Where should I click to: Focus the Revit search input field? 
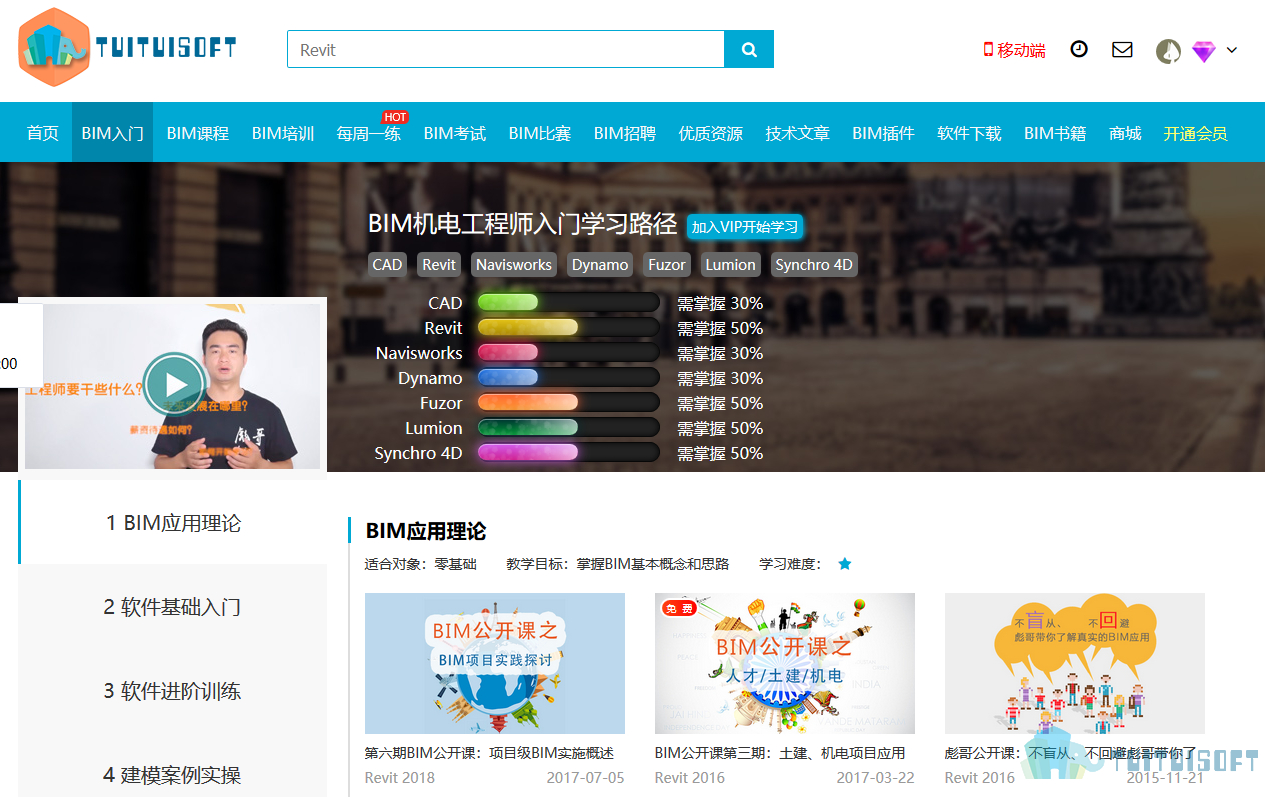tap(506, 49)
